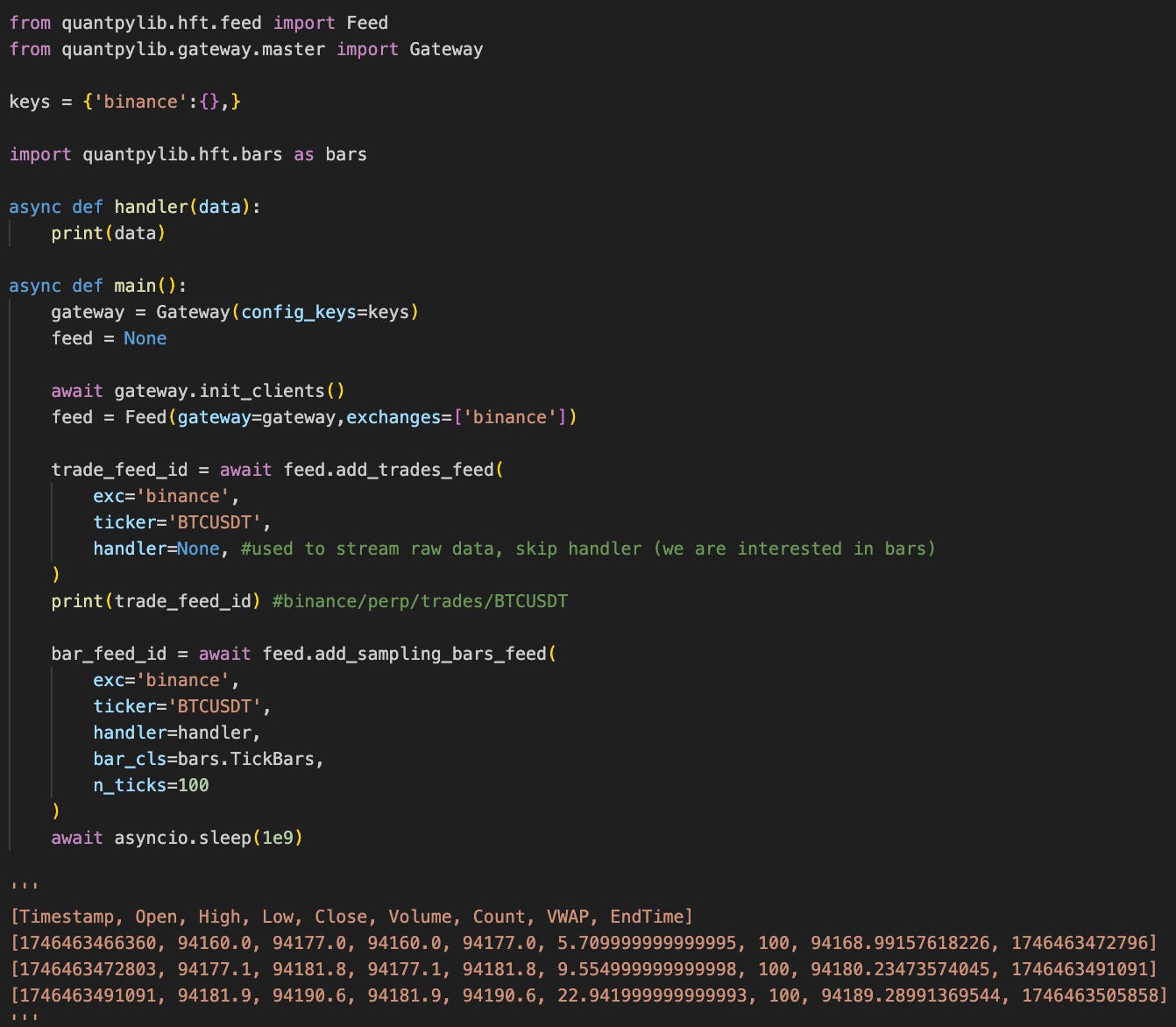The height and width of the screenshot is (1027, 1176).
Task: Click the string 'binance' in the keys dictionary
Action: (140, 102)
